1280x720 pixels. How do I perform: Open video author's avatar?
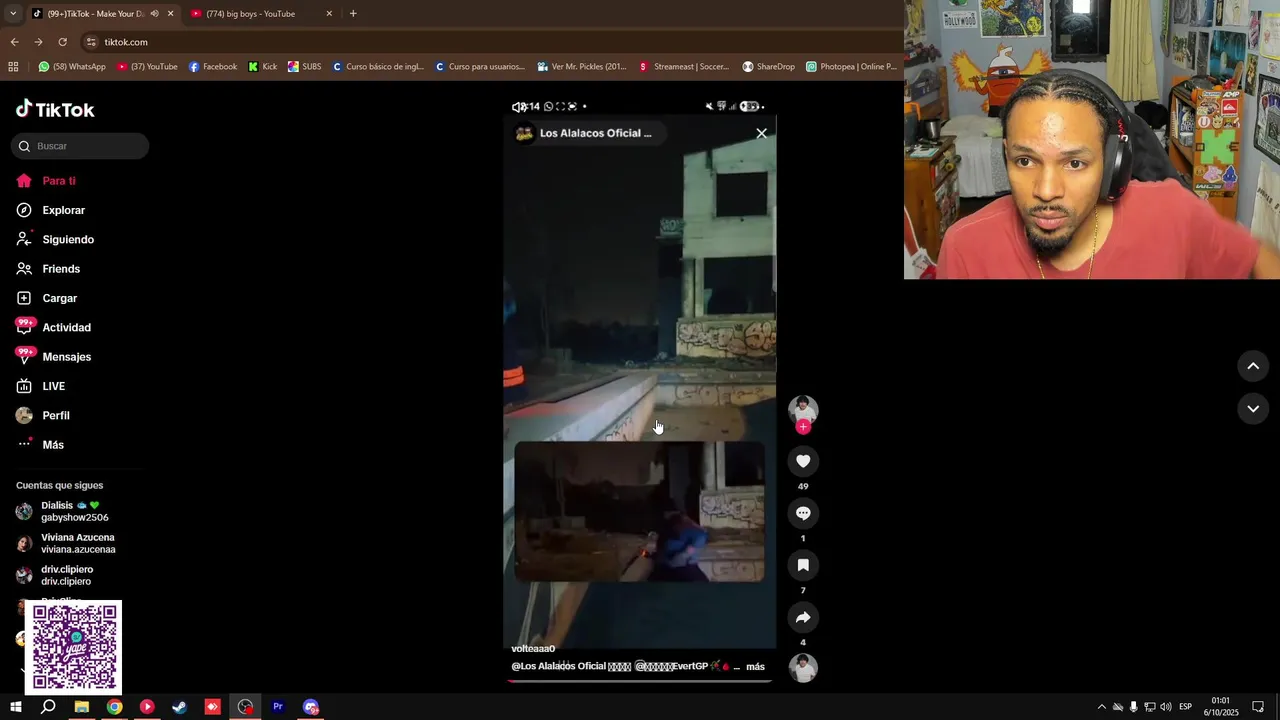pyautogui.click(x=803, y=410)
